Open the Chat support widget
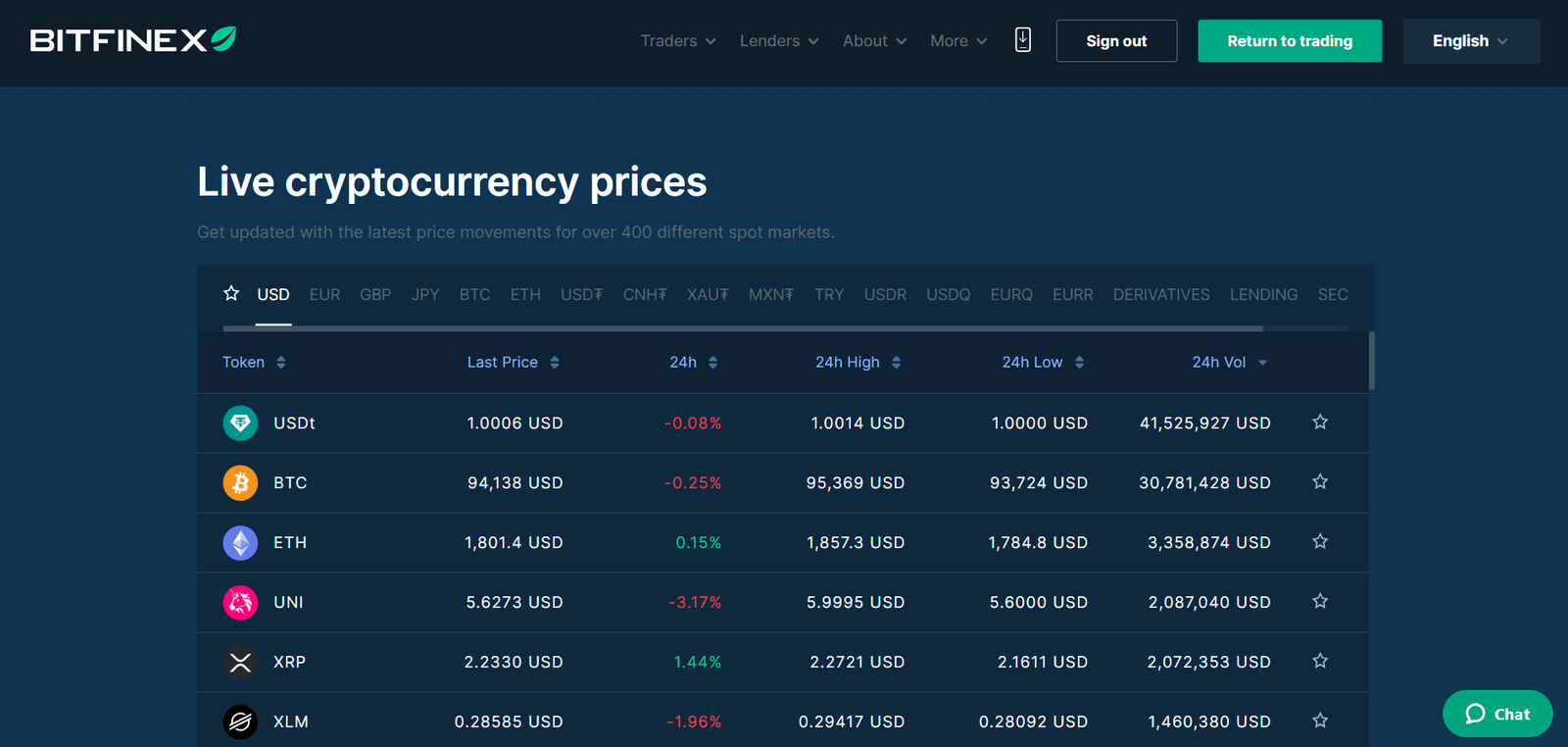Screen dimensions: 1568x747 pyautogui.click(x=1497, y=714)
